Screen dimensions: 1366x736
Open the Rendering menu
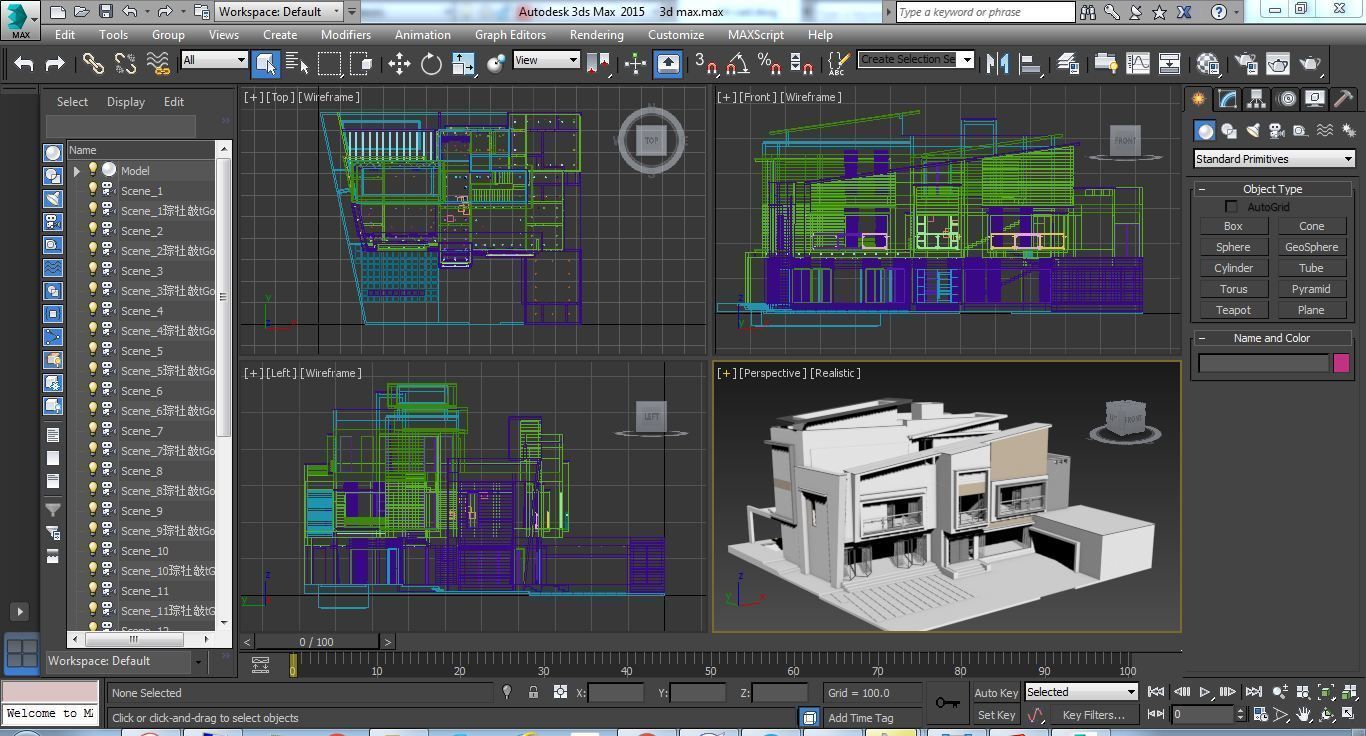click(x=596, y=34)
